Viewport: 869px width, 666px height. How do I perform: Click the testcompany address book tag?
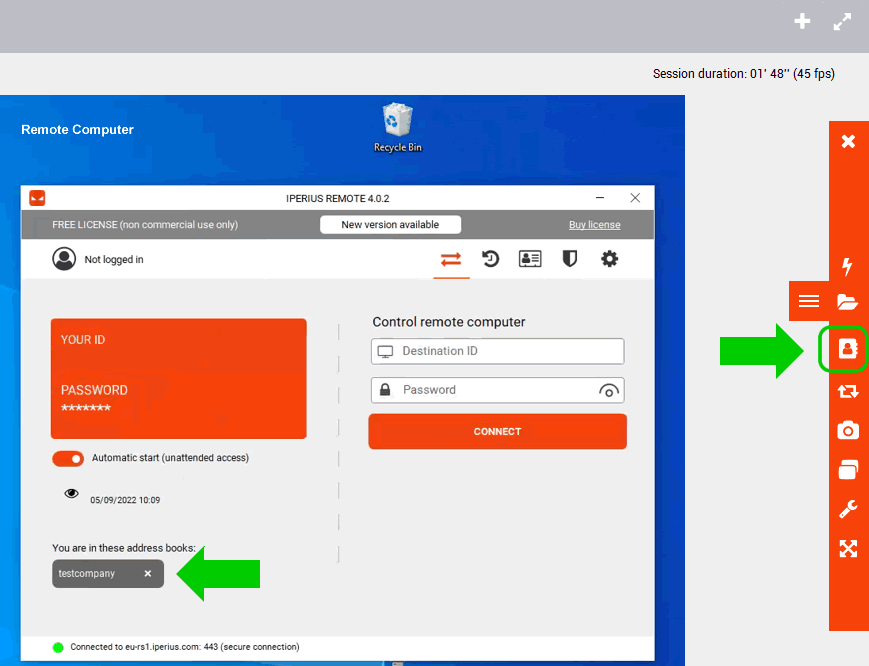(108, 573)
